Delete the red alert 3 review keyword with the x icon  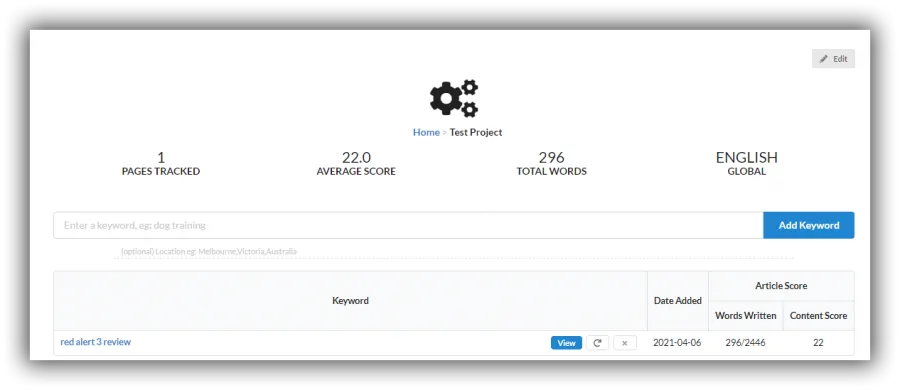pos(624,343)
